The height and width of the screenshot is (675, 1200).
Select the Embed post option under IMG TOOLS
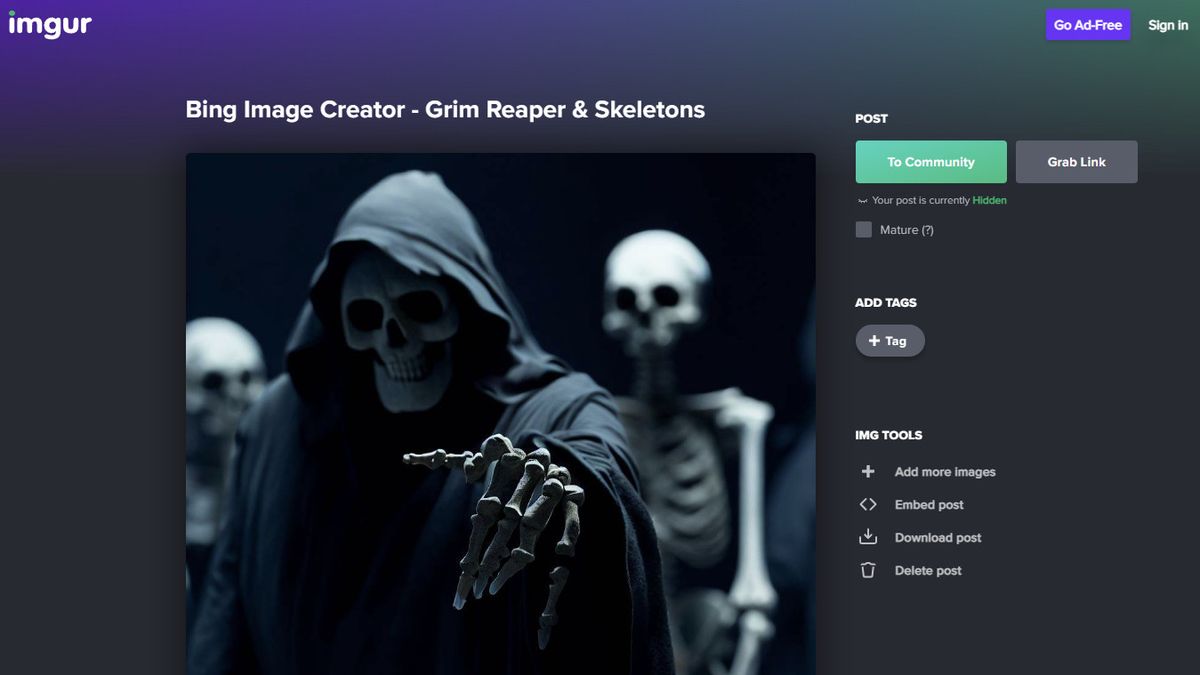tap(928, 504)
